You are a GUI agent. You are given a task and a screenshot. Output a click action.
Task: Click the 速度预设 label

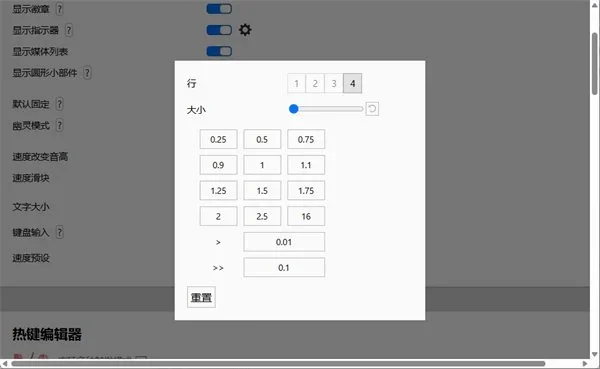[x=31, y=258]
